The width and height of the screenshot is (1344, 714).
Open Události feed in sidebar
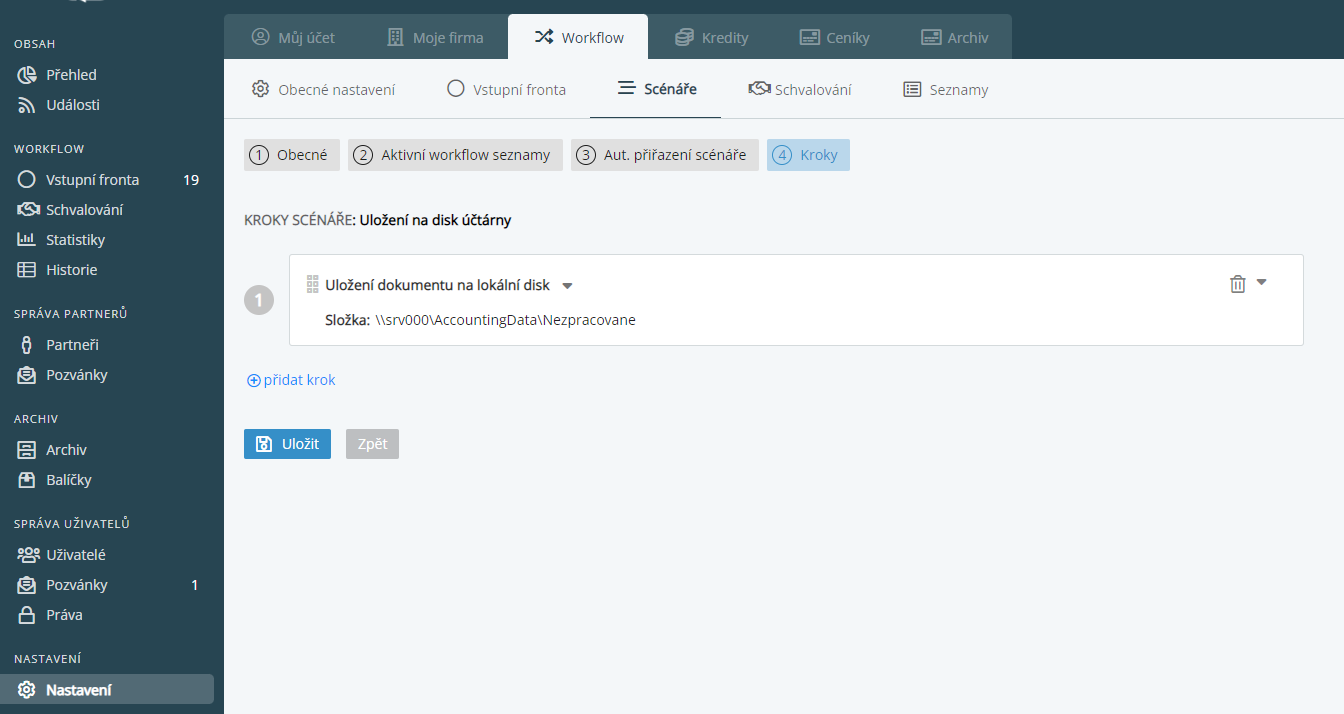pyautogui.click(x=72, y=105)
